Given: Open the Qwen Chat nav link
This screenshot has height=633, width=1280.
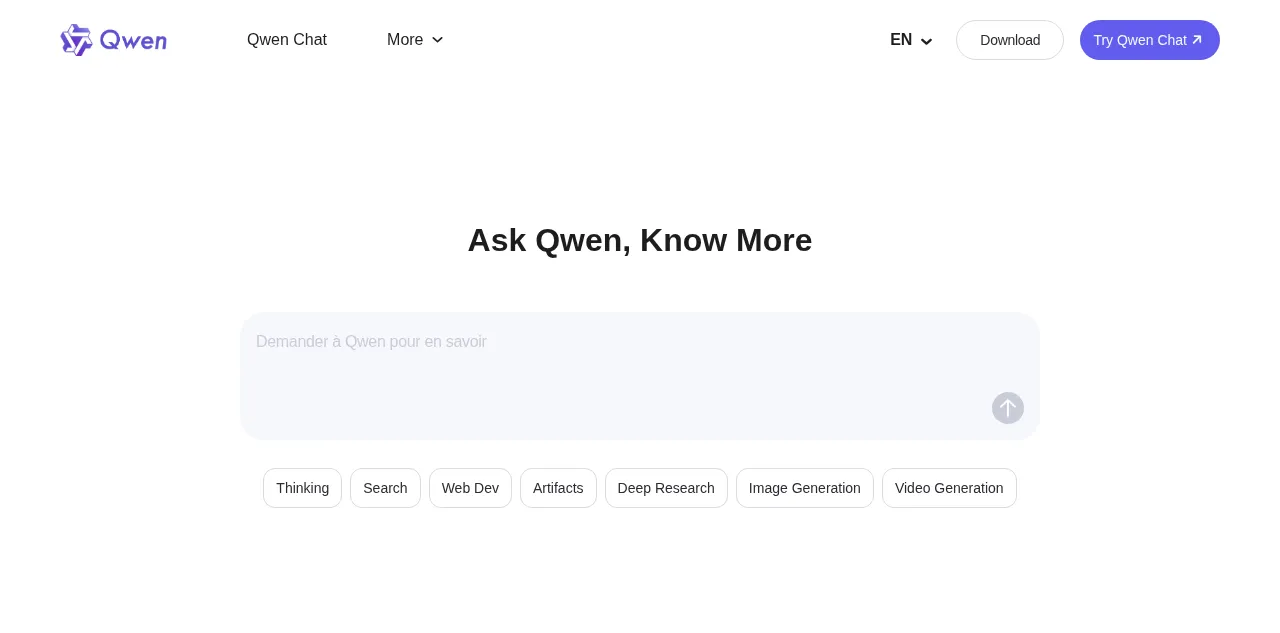Looking at the screenshot, I should tap(287, 40).
